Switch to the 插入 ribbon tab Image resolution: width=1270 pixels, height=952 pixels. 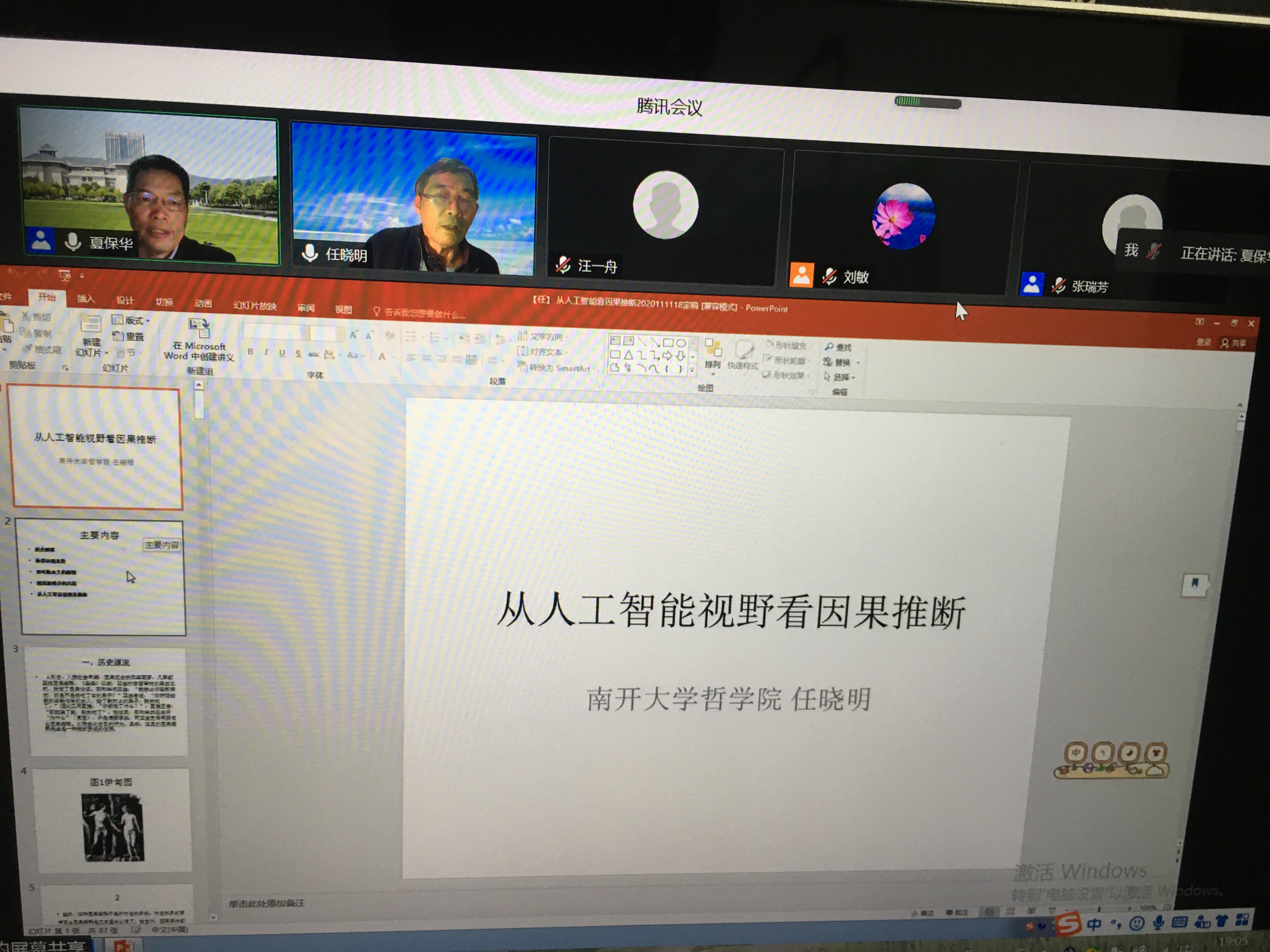(x=86, y=298)
